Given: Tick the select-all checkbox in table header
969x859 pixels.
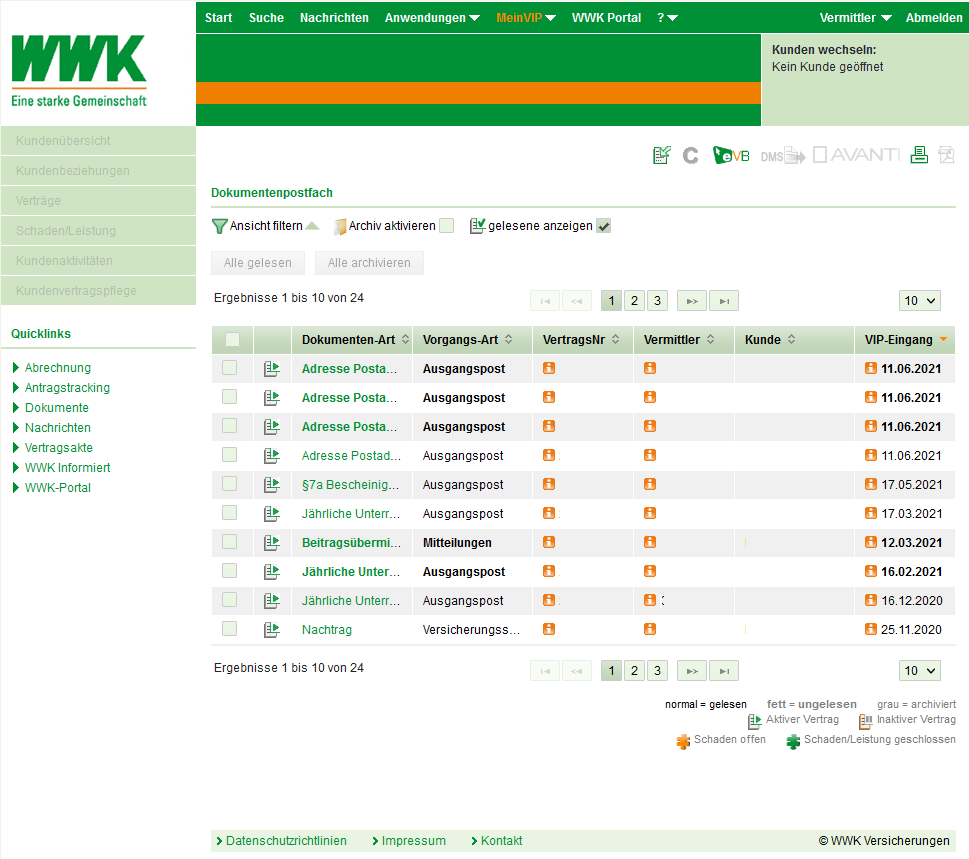Looking at the screenshot, I should 232,340.
